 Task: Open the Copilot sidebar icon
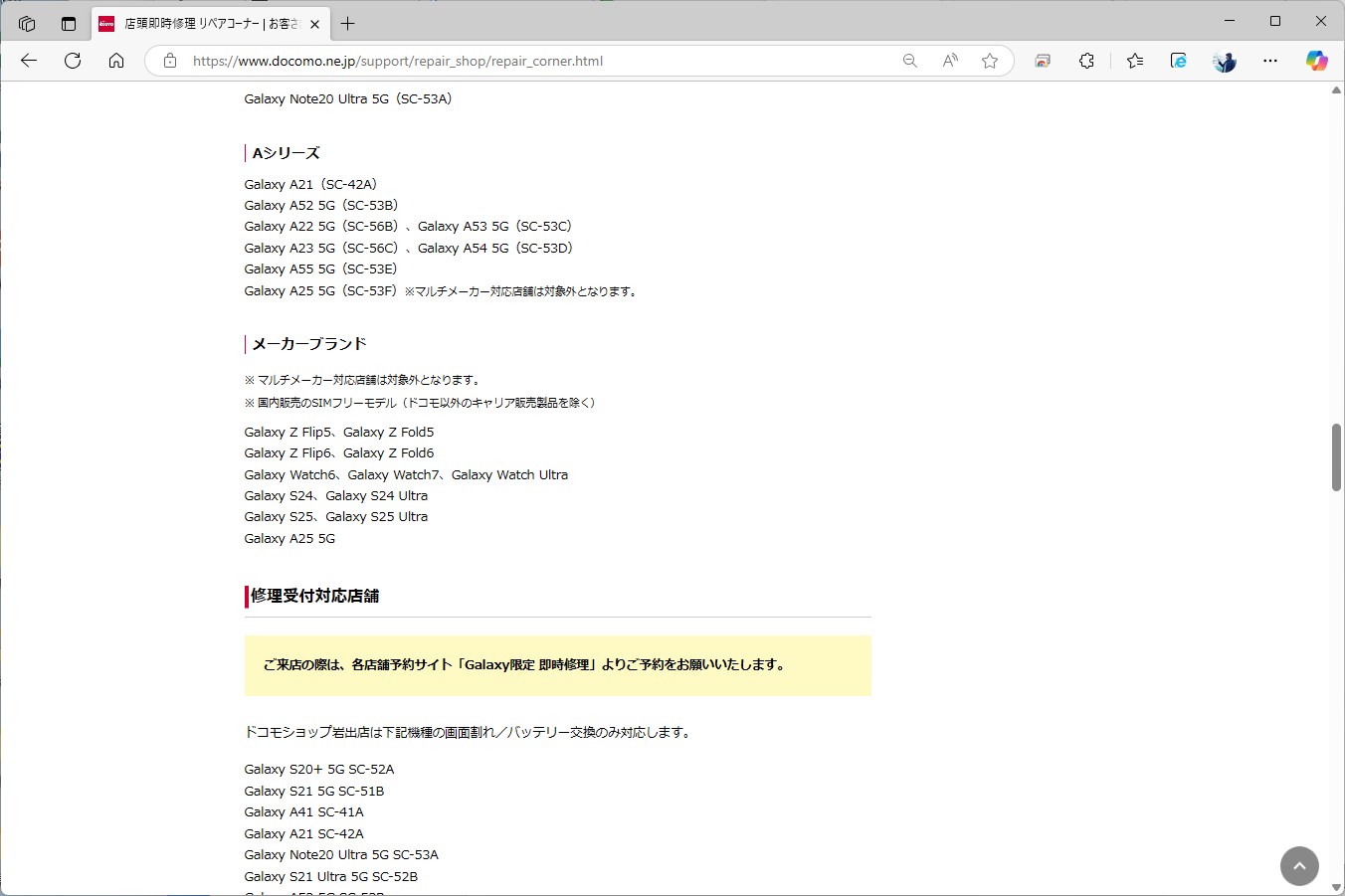(1317, 61)
